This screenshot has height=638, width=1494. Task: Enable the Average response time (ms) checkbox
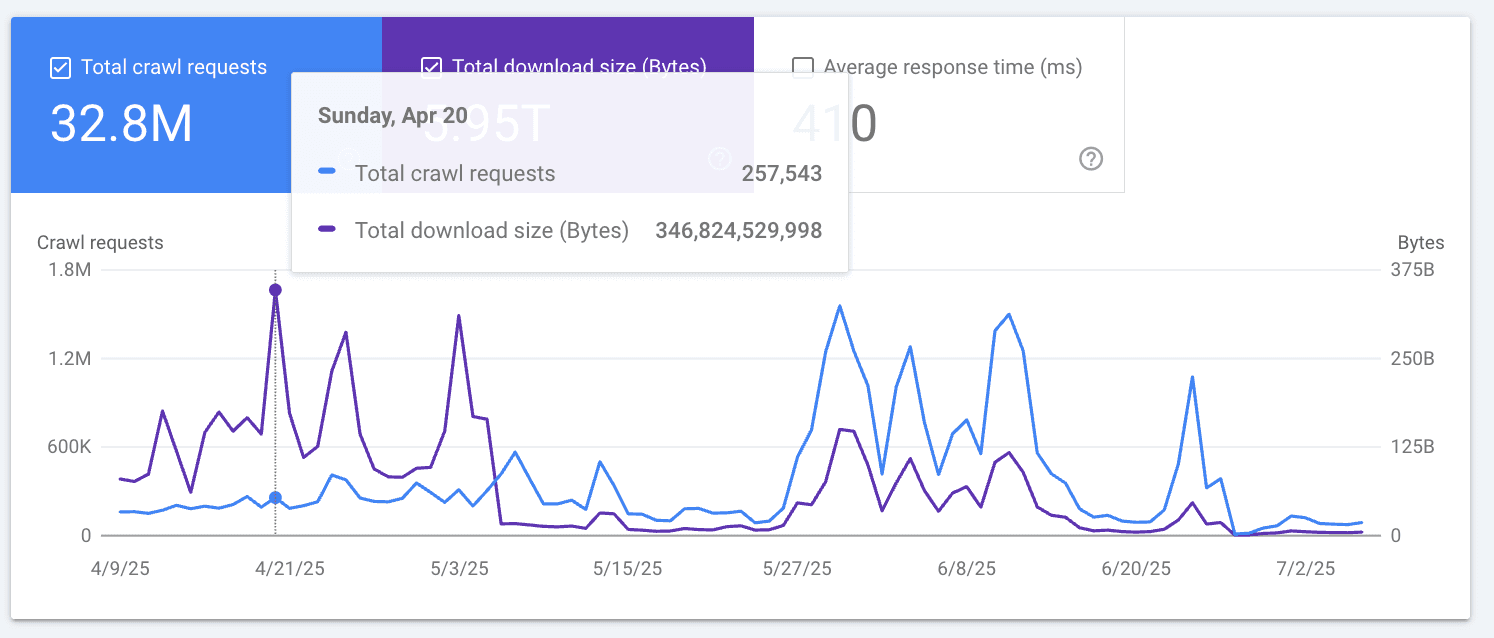coord(803,66)
